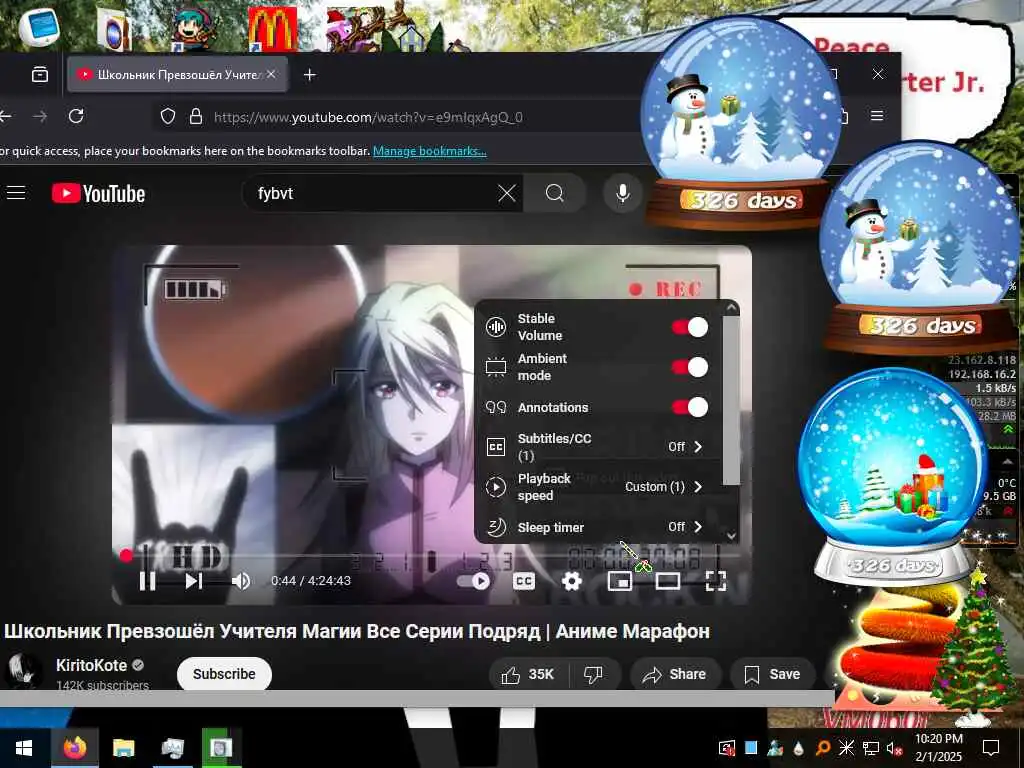This screenshot has height=768, width=1024.
Task: Open File Explorer from taskbar
Action: pyautogui.click(x=123, y=748)
